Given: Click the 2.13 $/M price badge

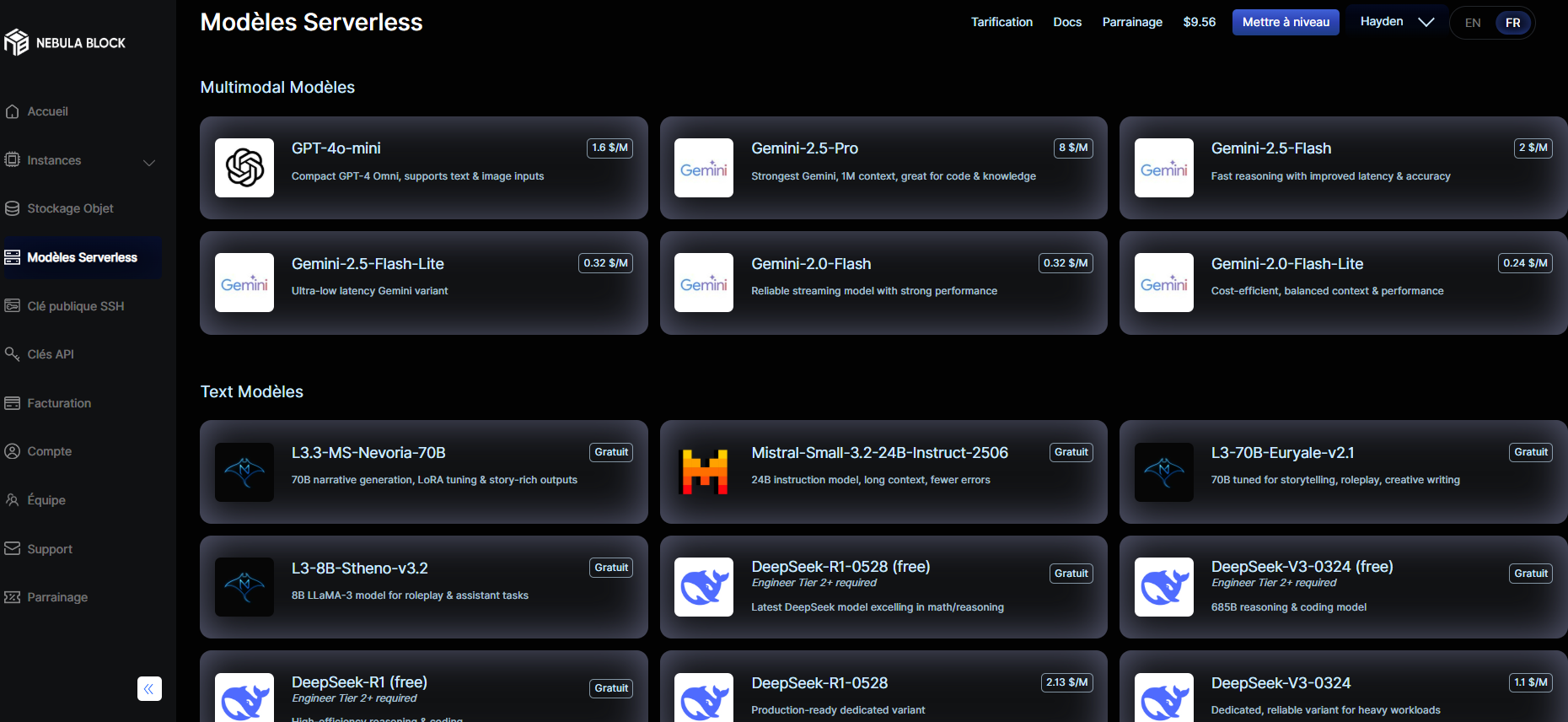Looking at the screenshot, I should click(x=1066, y=682).
